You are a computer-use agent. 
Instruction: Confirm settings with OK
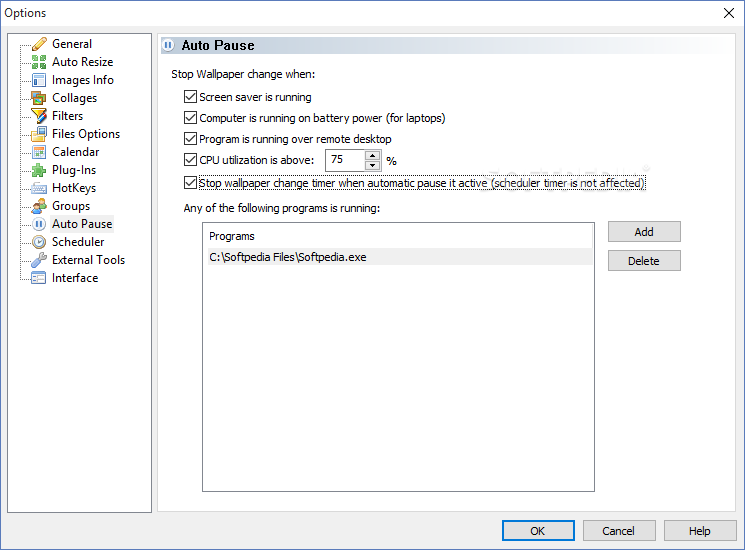538,531
